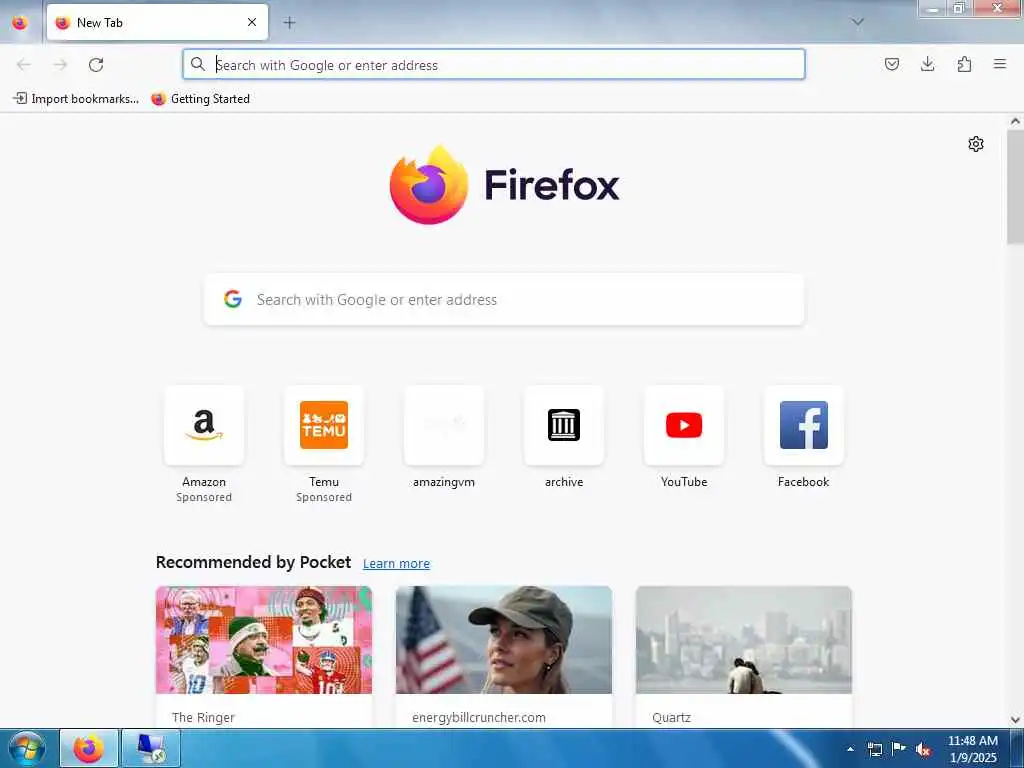The image size is (1024, 768).
Task: Open a new tab with plus button
Action: click(x=289, y=22)
